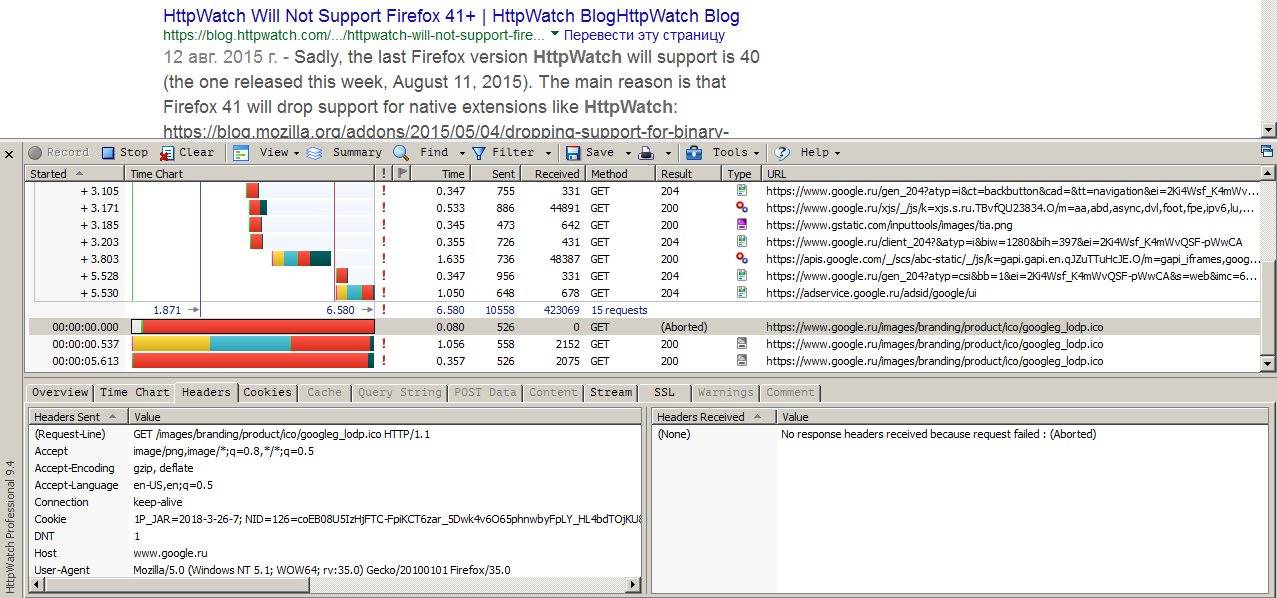Click warning mark on the +3.105 row

(x=384, y=191)
